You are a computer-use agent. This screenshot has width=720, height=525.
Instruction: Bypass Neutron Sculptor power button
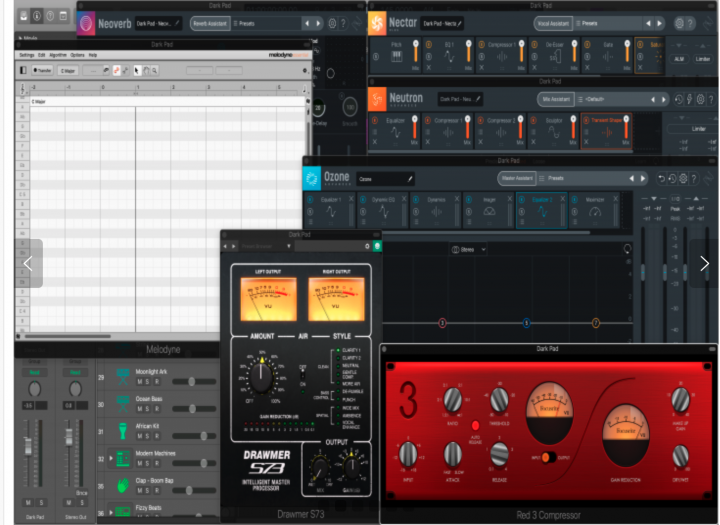[534, 120]
